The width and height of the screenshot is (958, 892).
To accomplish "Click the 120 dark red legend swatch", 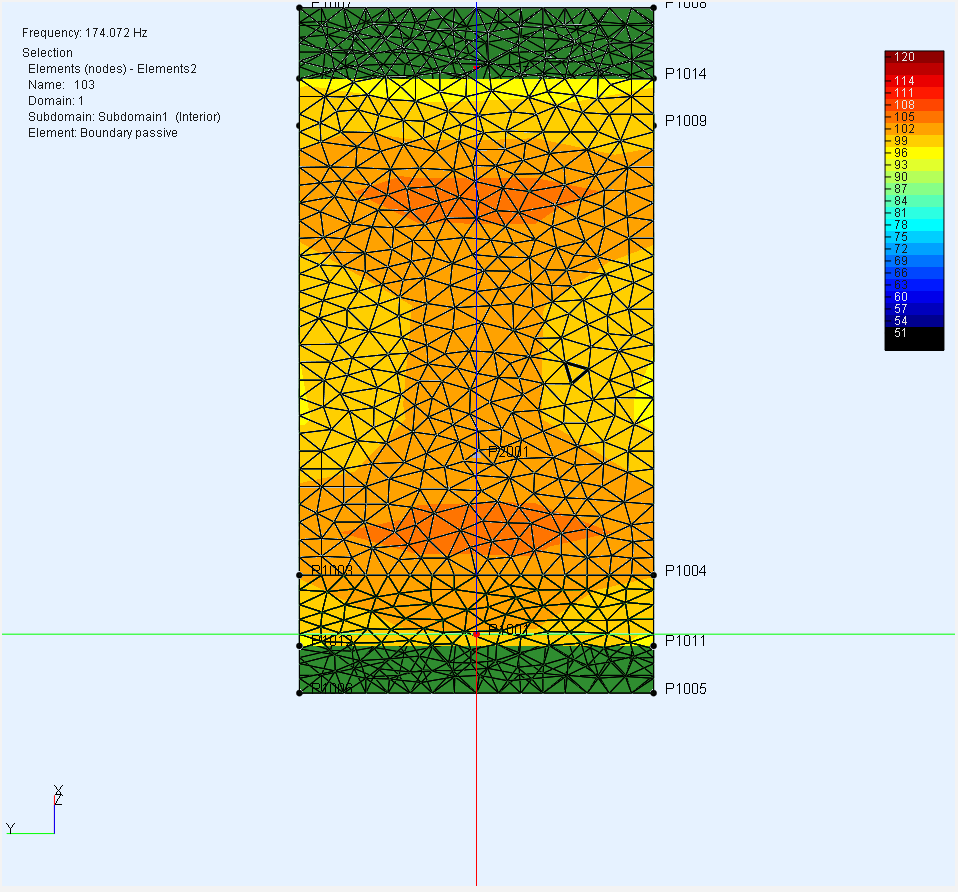I will (x=913, y=57).
